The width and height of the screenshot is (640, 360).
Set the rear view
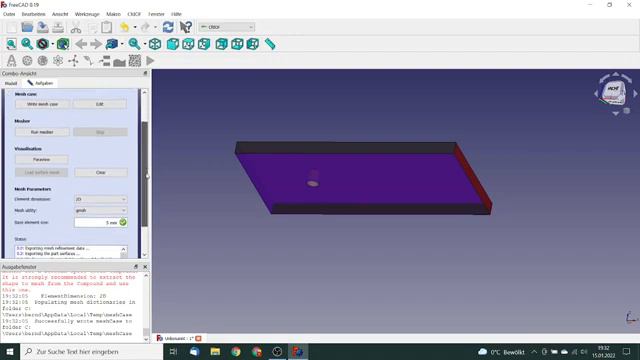click(222, 44)
